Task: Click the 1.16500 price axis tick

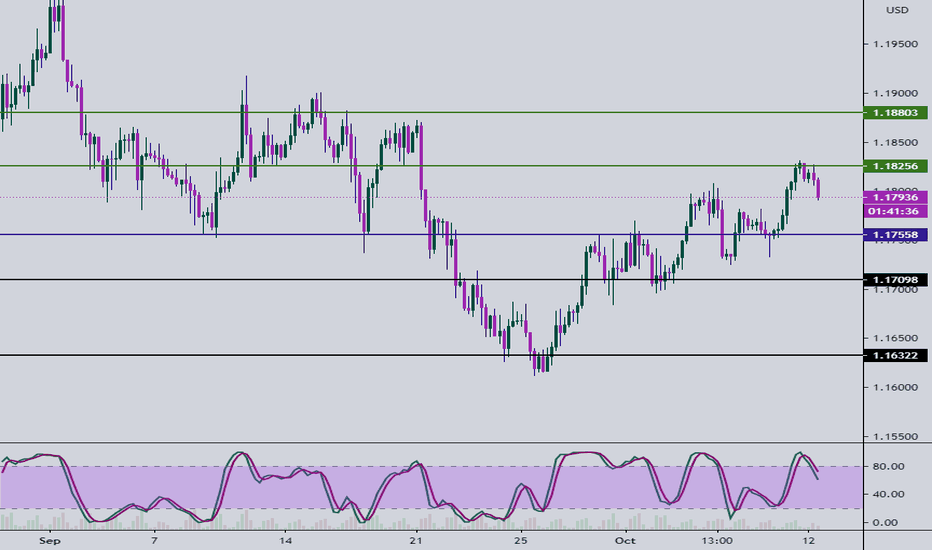Action: [895, 338]
